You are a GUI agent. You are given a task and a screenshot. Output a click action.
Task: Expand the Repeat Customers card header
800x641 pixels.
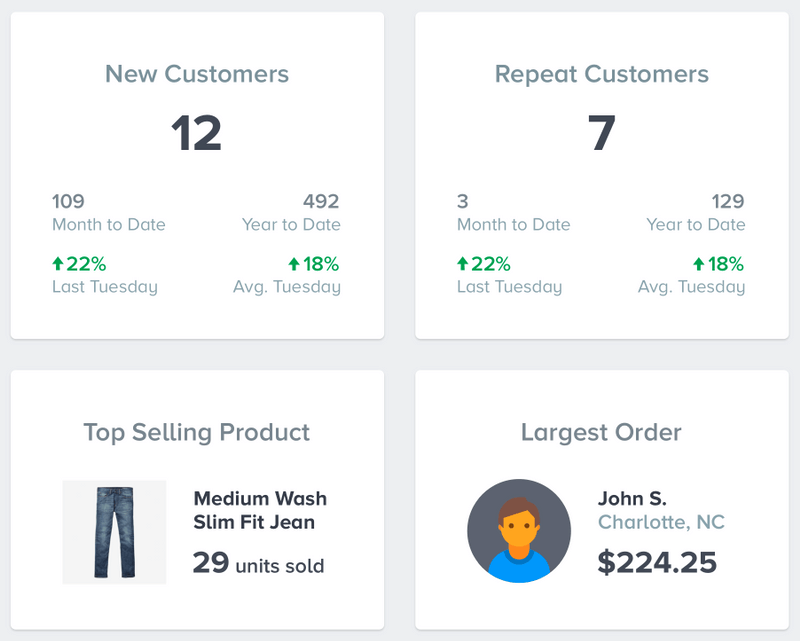[601, 73]
